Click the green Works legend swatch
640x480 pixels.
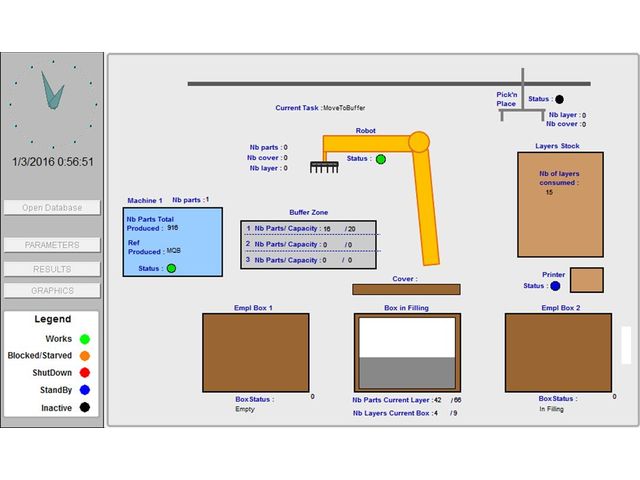pos(85,339)
